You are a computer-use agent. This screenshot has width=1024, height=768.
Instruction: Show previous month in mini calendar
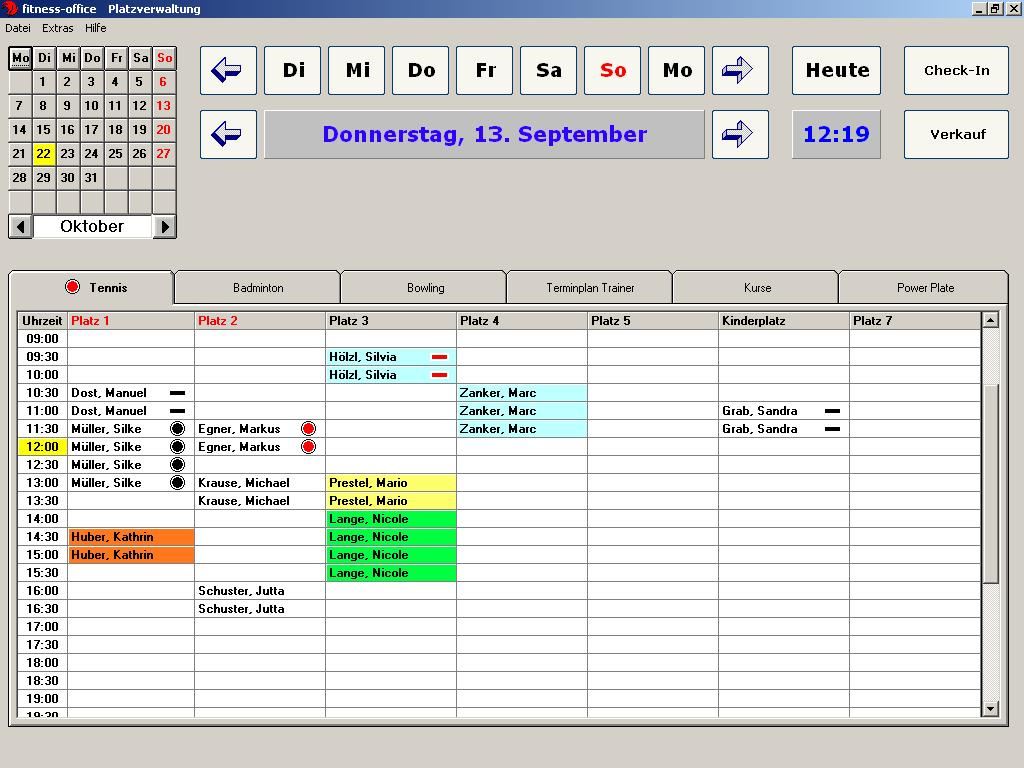[21, 227]
